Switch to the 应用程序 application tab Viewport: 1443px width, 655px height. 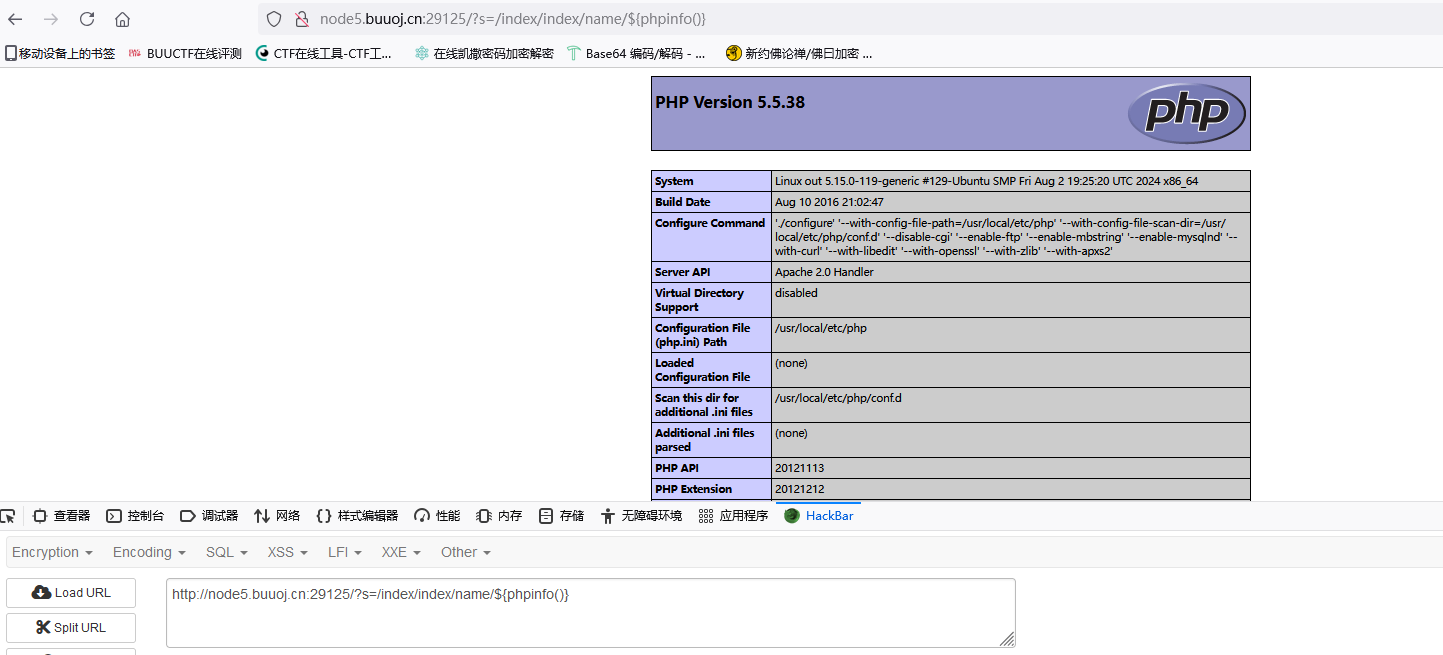(733, 516)
